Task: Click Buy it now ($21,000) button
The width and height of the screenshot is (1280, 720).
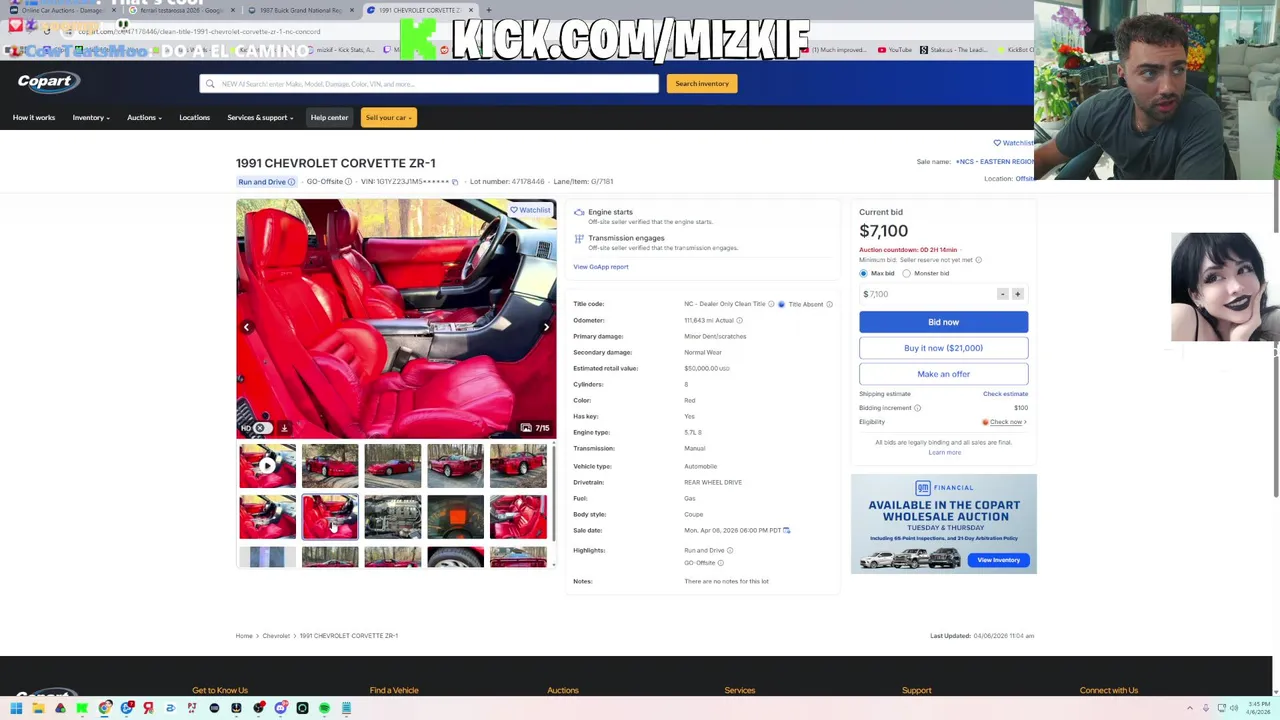Action: [x=943, y=348]
